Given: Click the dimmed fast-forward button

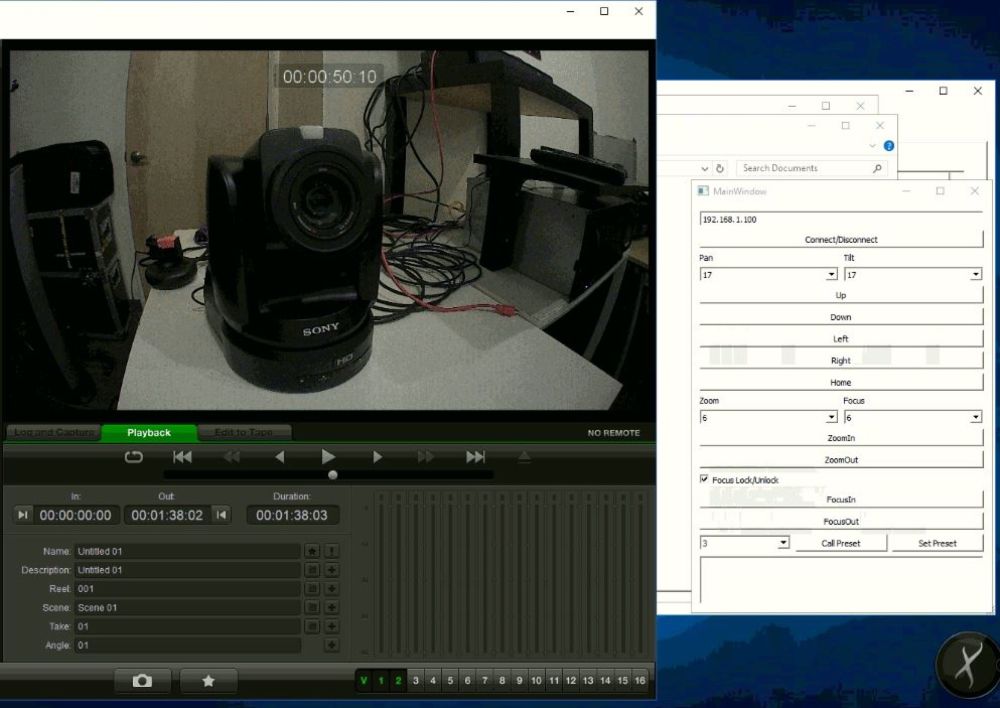Looking at the screenshot, I should (x=425, y=457).
